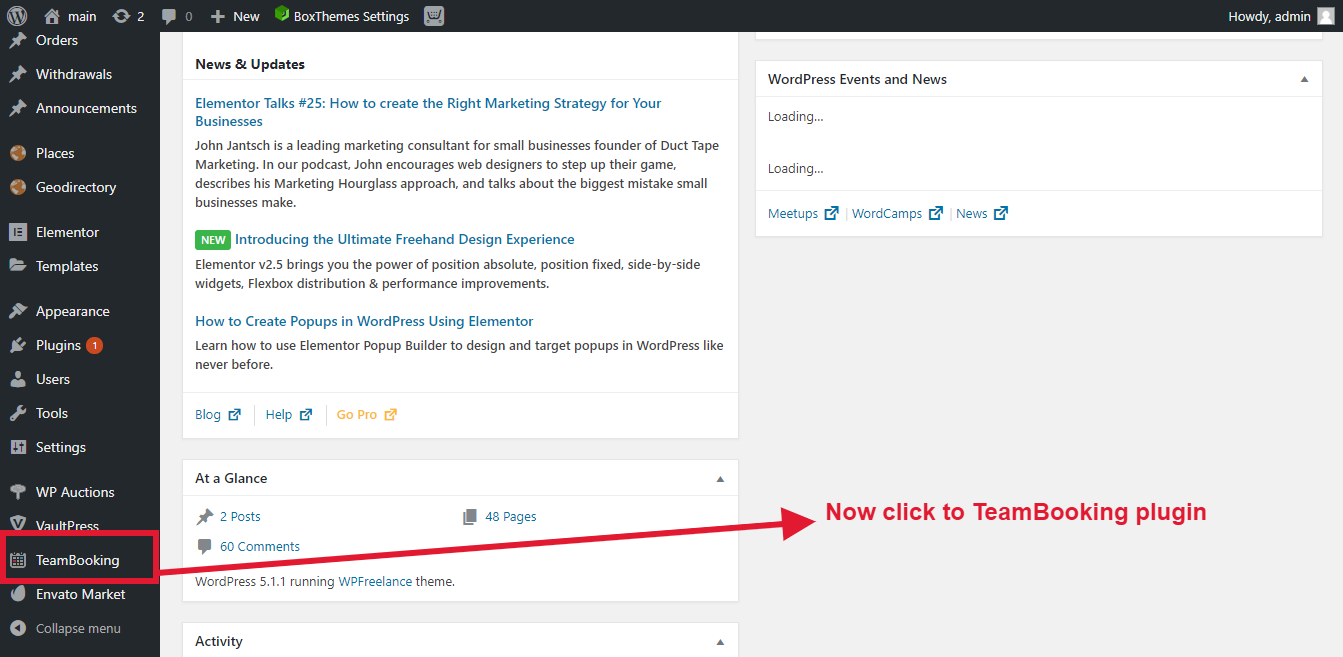
Task: Open the Meetups link
Action: tap(803, 213)
